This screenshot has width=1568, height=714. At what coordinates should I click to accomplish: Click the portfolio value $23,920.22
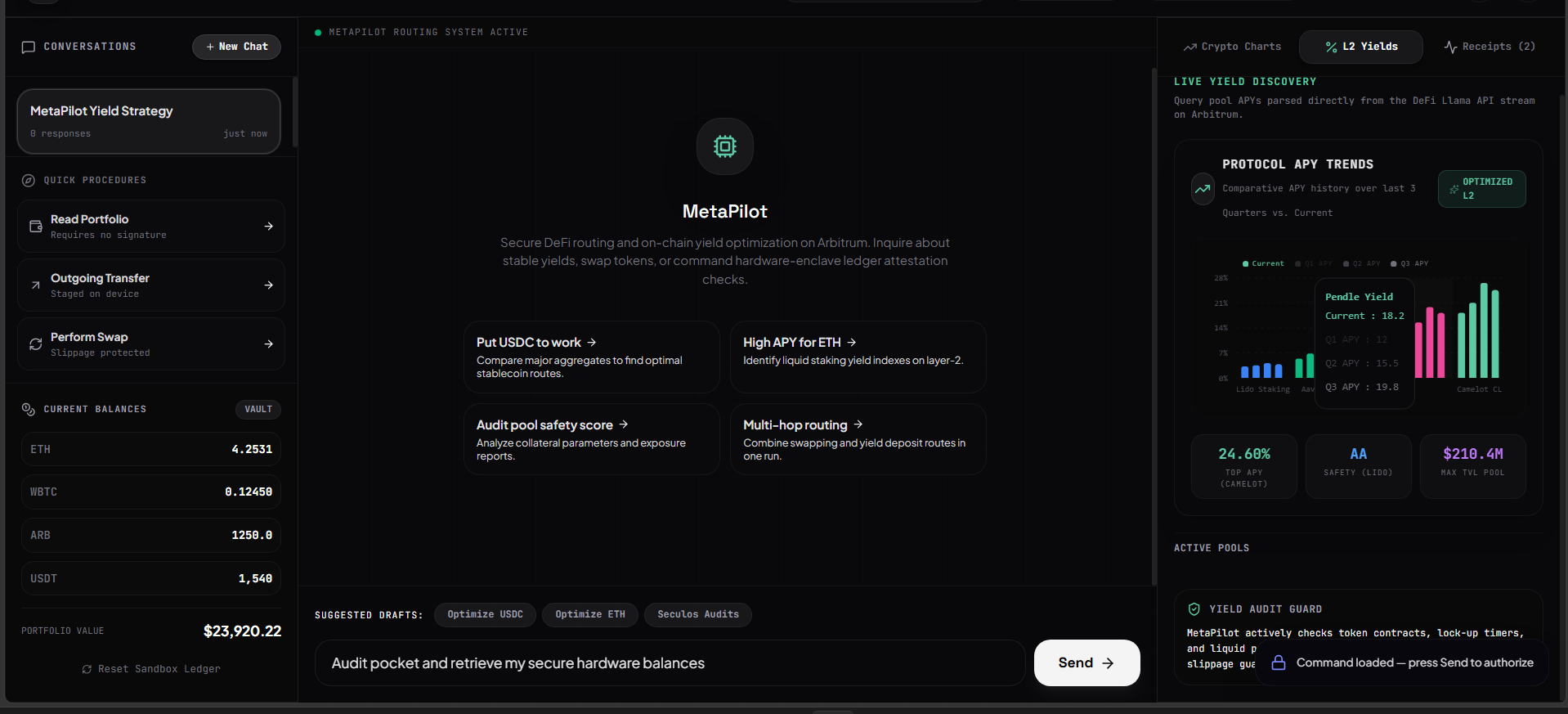click(242, 631)
